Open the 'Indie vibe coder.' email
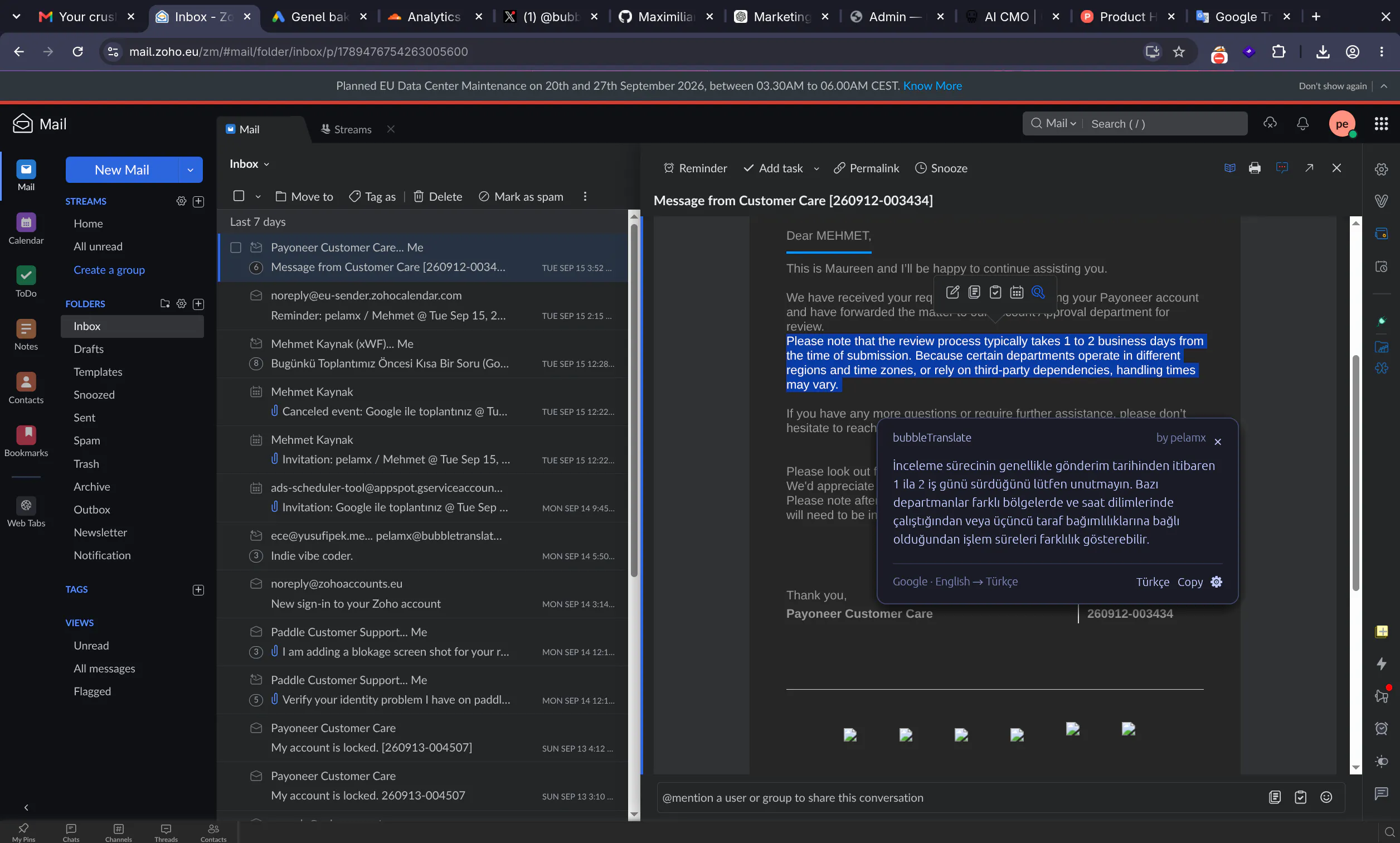 tap(422, 545)
